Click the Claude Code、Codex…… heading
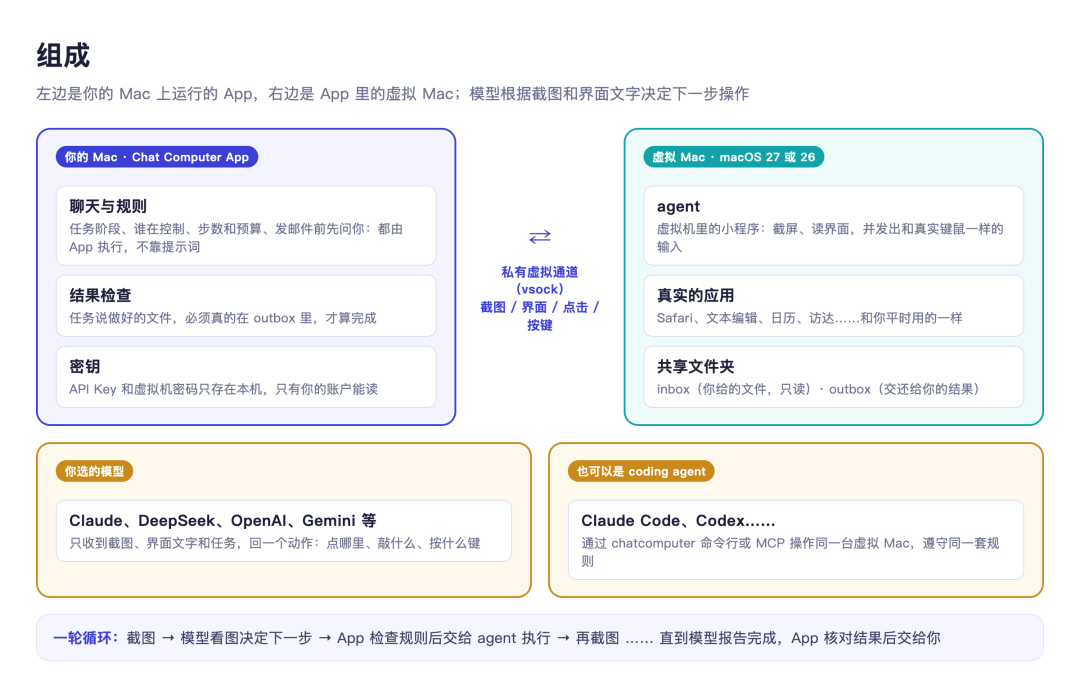 click(x=678, y=521)
